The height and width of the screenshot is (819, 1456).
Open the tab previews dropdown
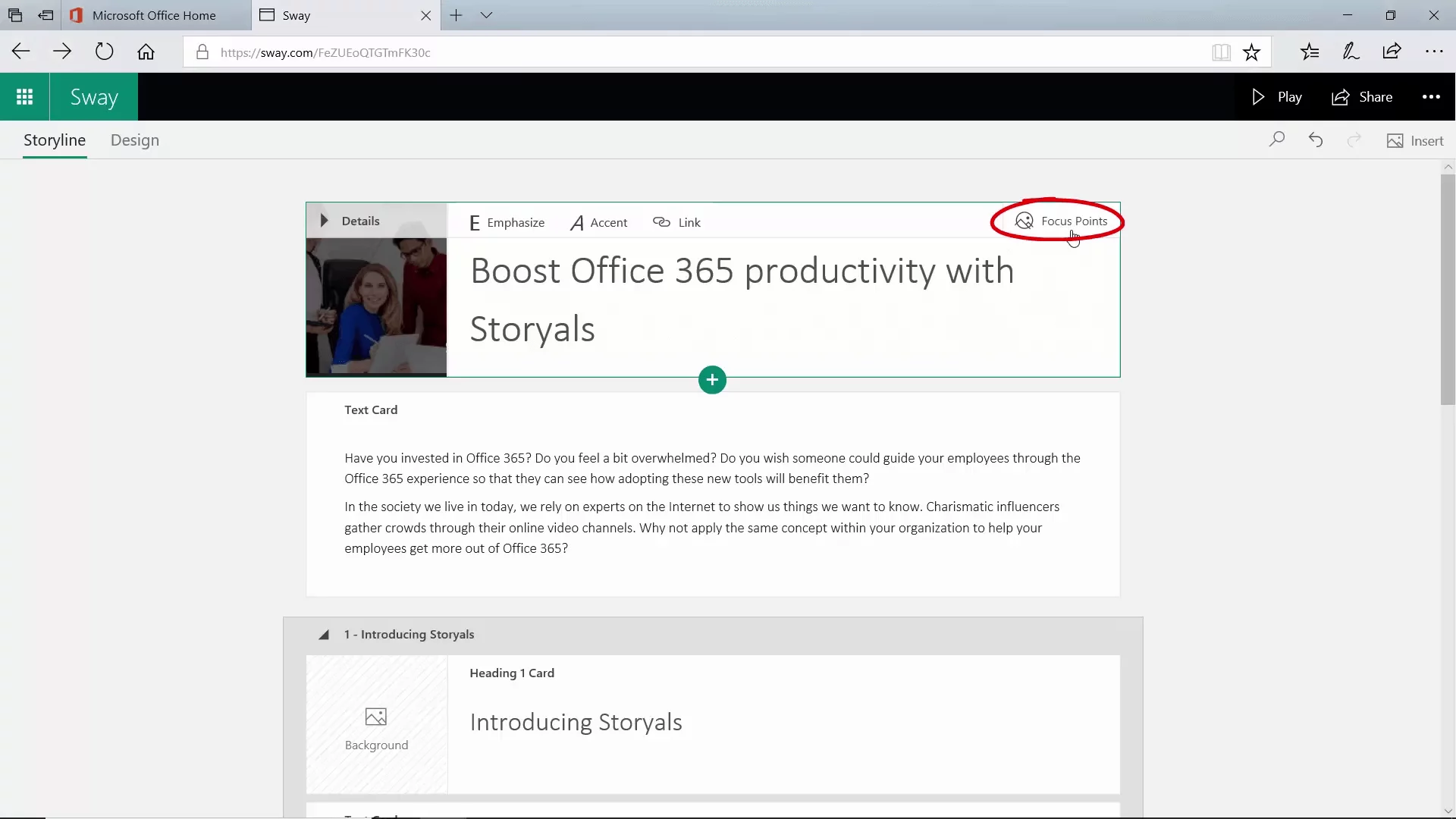(x=486, y=15)
